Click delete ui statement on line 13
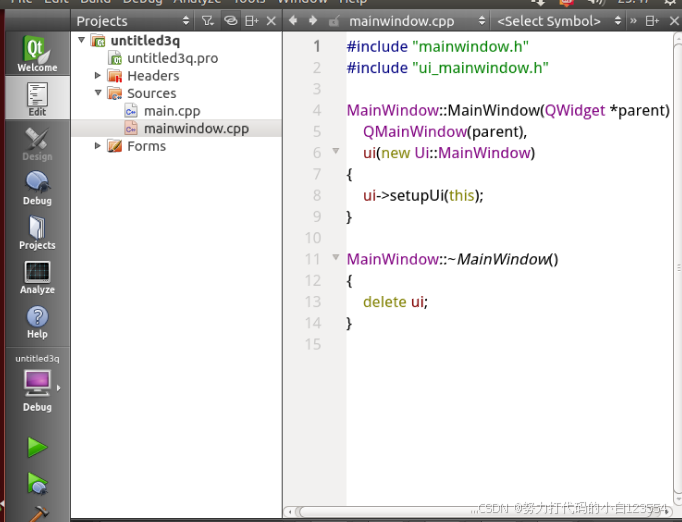Viewport: 682px width, 522px height. coord(395,302)
